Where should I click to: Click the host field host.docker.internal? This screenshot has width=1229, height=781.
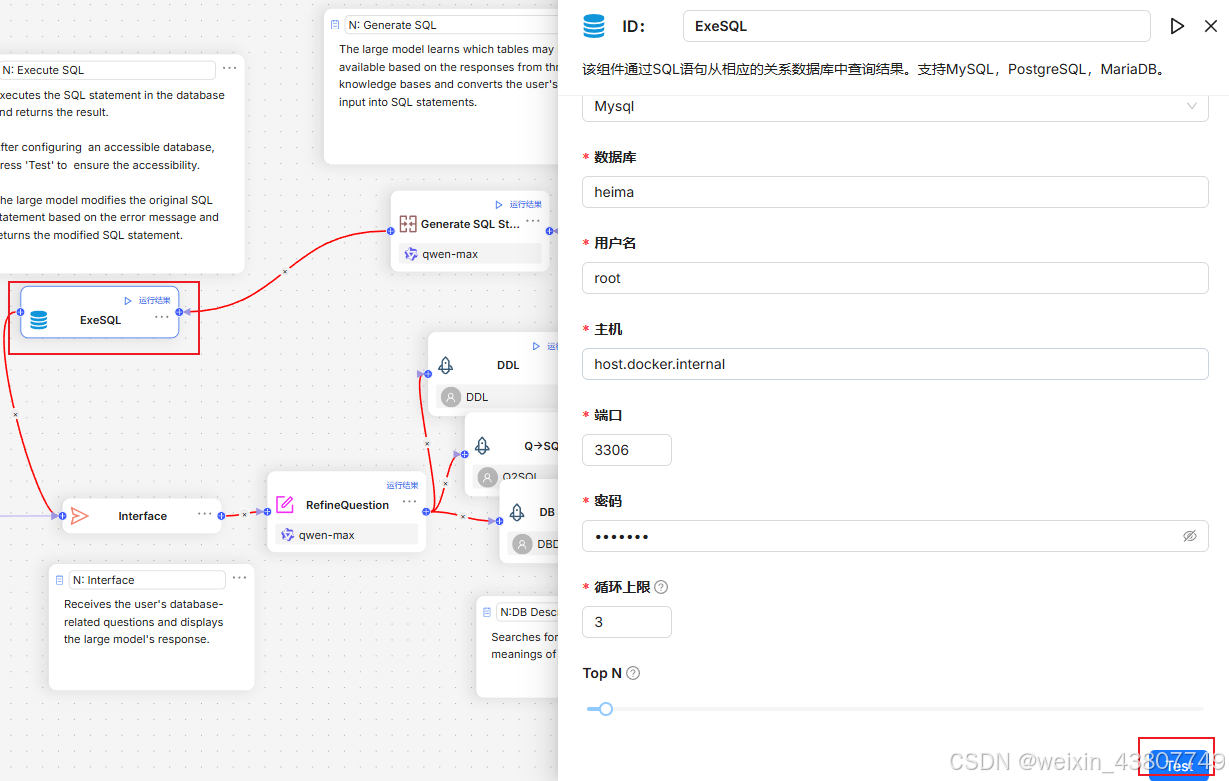pyautogui.click(x=895, y=364)
